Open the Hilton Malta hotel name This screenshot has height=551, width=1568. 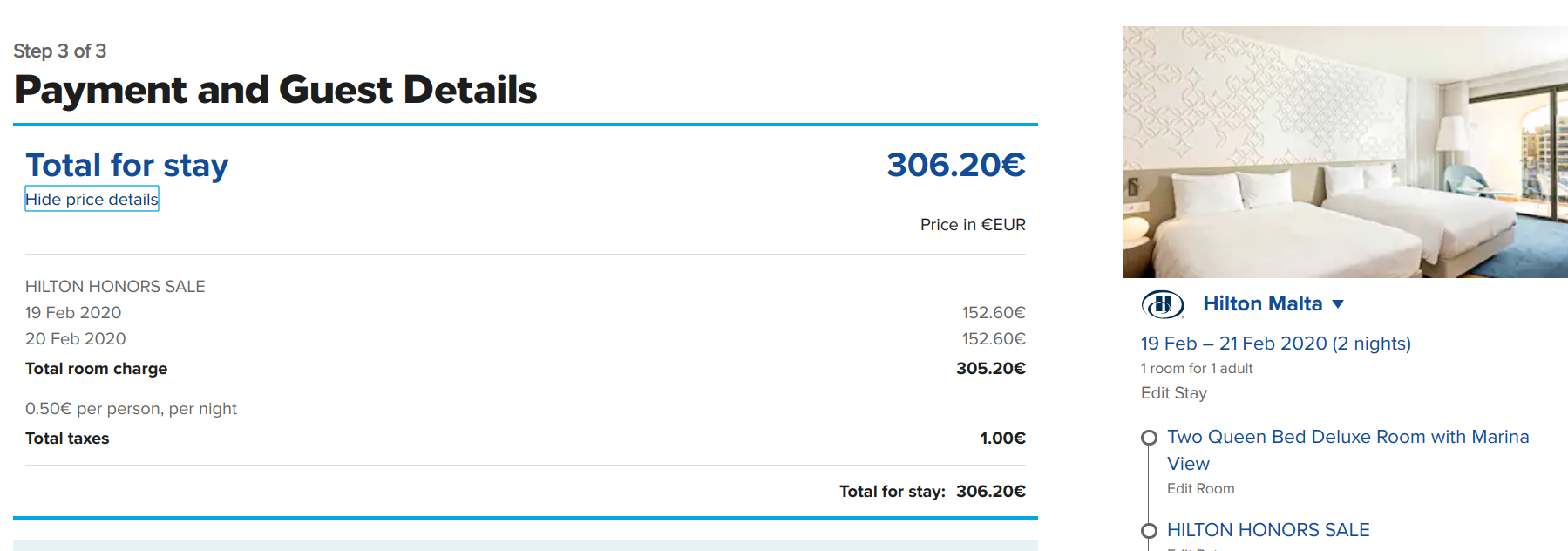point(1262,303)
